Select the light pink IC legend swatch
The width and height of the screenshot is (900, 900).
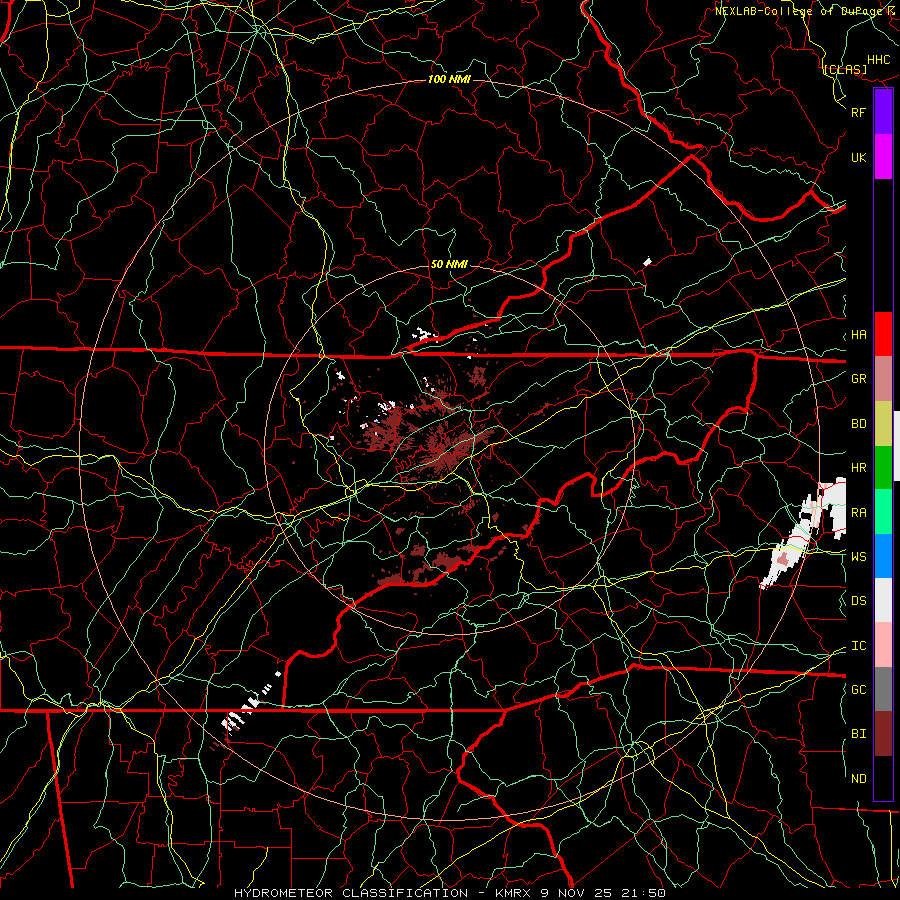883,645
